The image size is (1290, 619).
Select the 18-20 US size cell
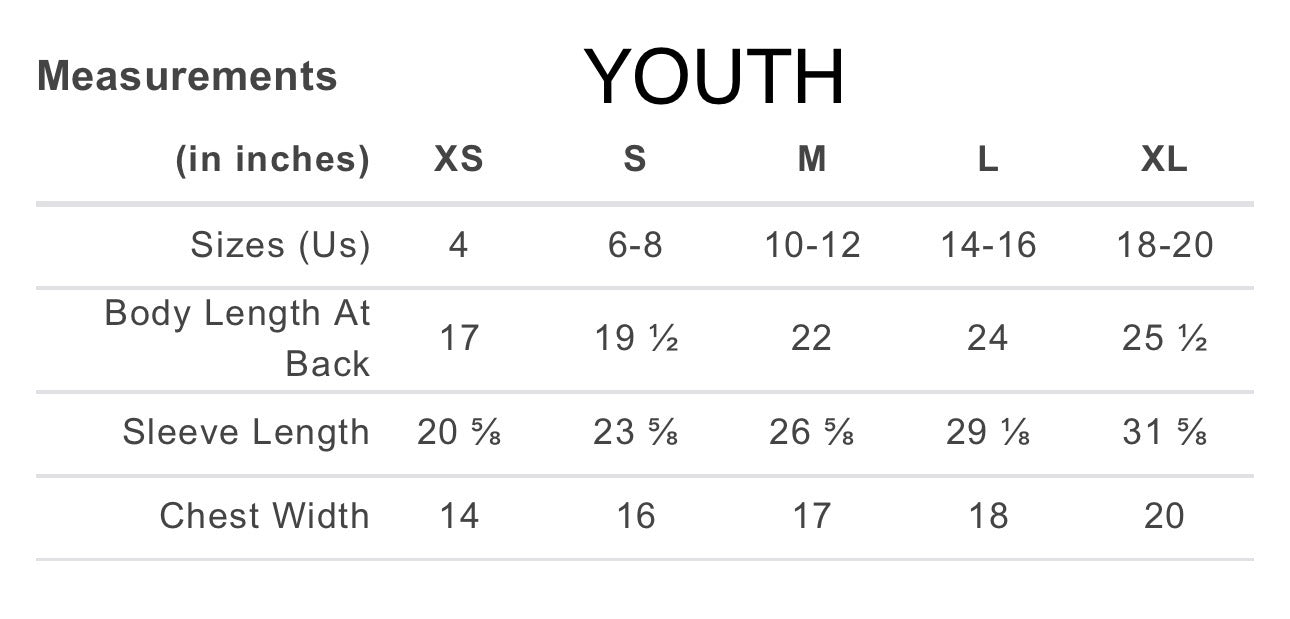click(1164, 245)
